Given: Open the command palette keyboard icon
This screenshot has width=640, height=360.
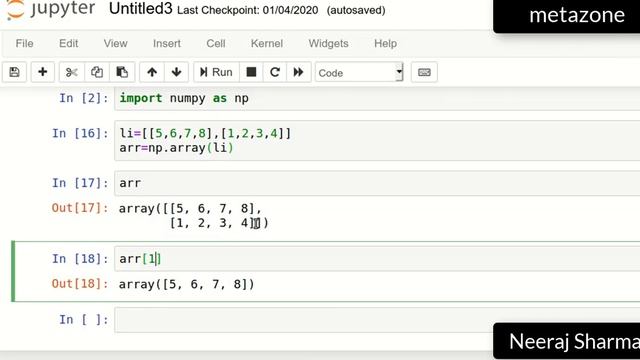Looking at the screenshot, I should point(424,72).
